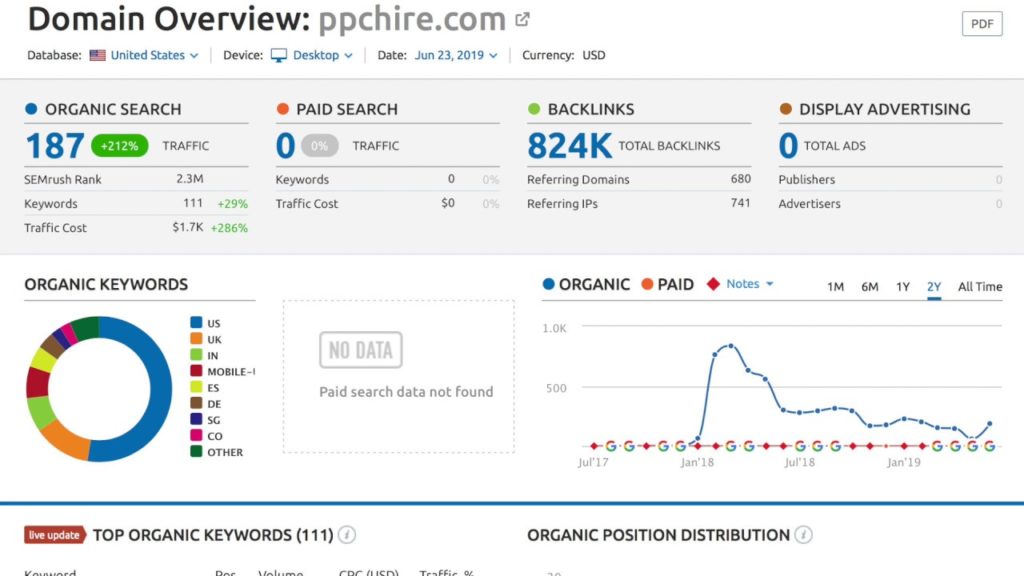The image size is (1024, 576).
Task: Click CO pink legend swatch
Action: tap(196, 435)
